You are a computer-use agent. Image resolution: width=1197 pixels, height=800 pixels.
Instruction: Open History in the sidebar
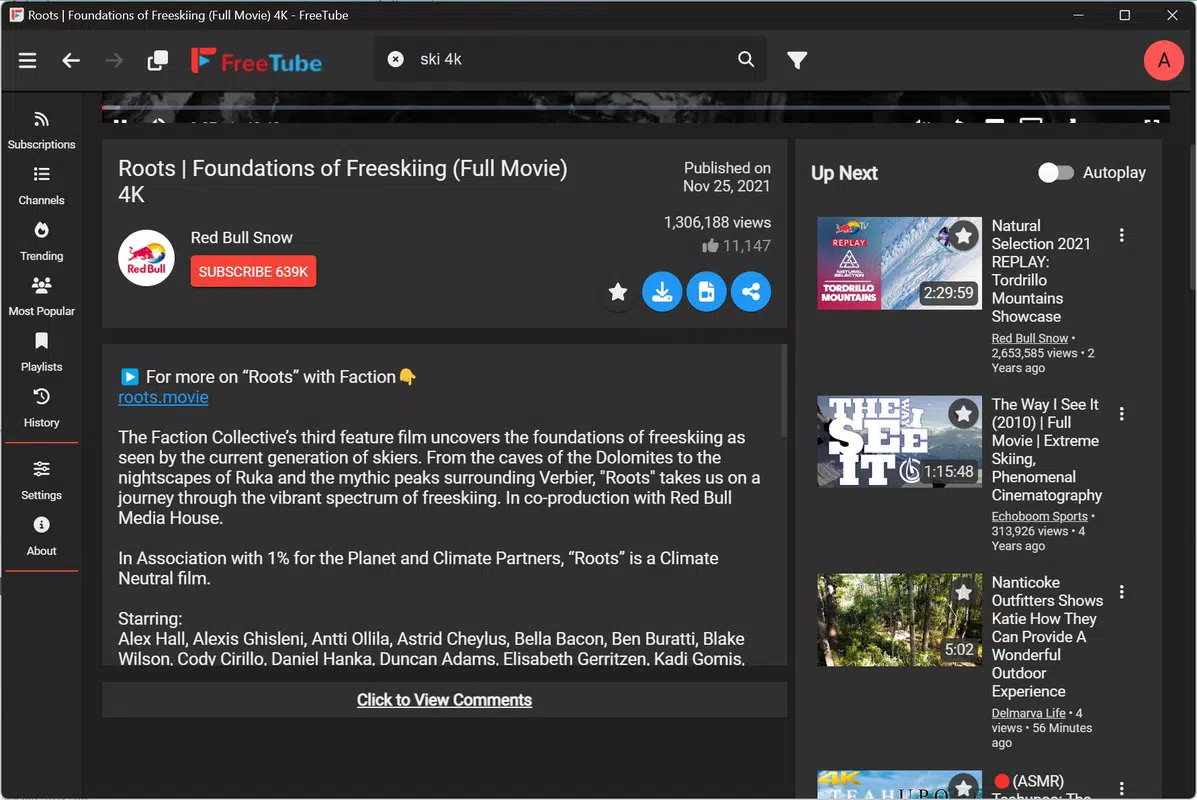(41, 408)
